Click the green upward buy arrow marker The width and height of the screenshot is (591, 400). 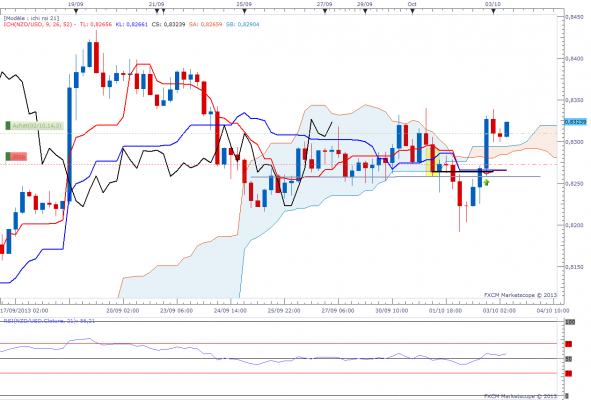(x=486, y=182)
